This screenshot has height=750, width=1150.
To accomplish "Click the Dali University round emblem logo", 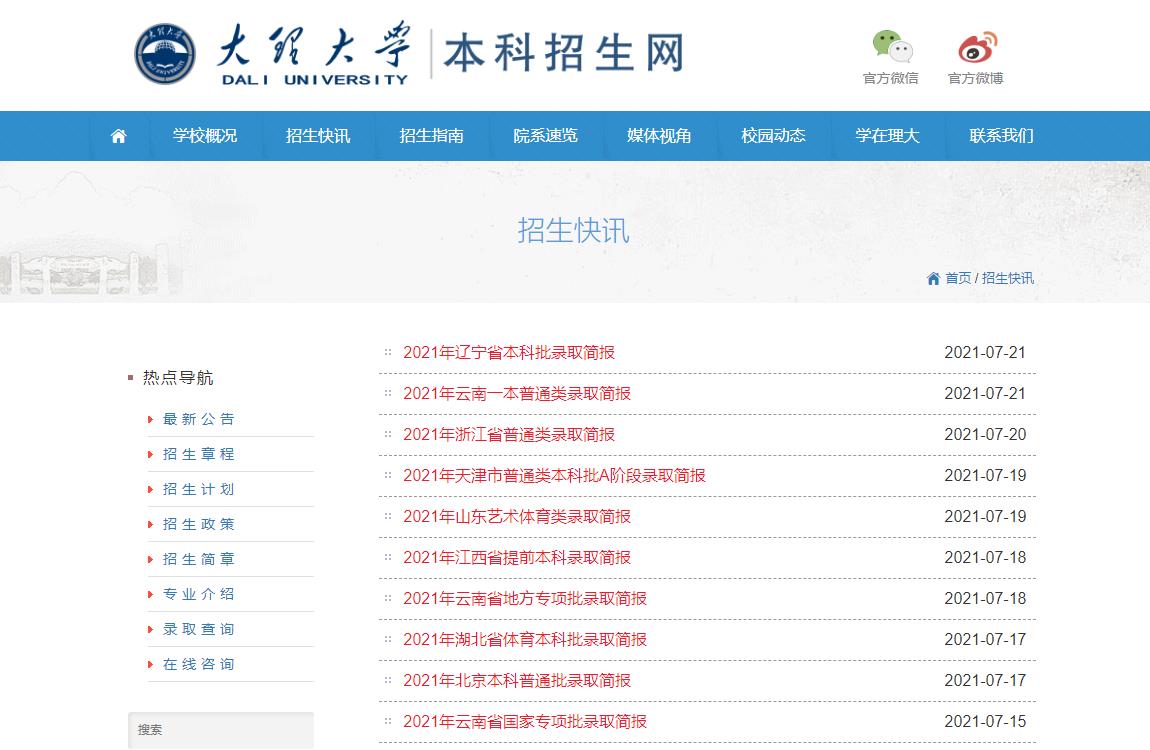I will point(165,54).
